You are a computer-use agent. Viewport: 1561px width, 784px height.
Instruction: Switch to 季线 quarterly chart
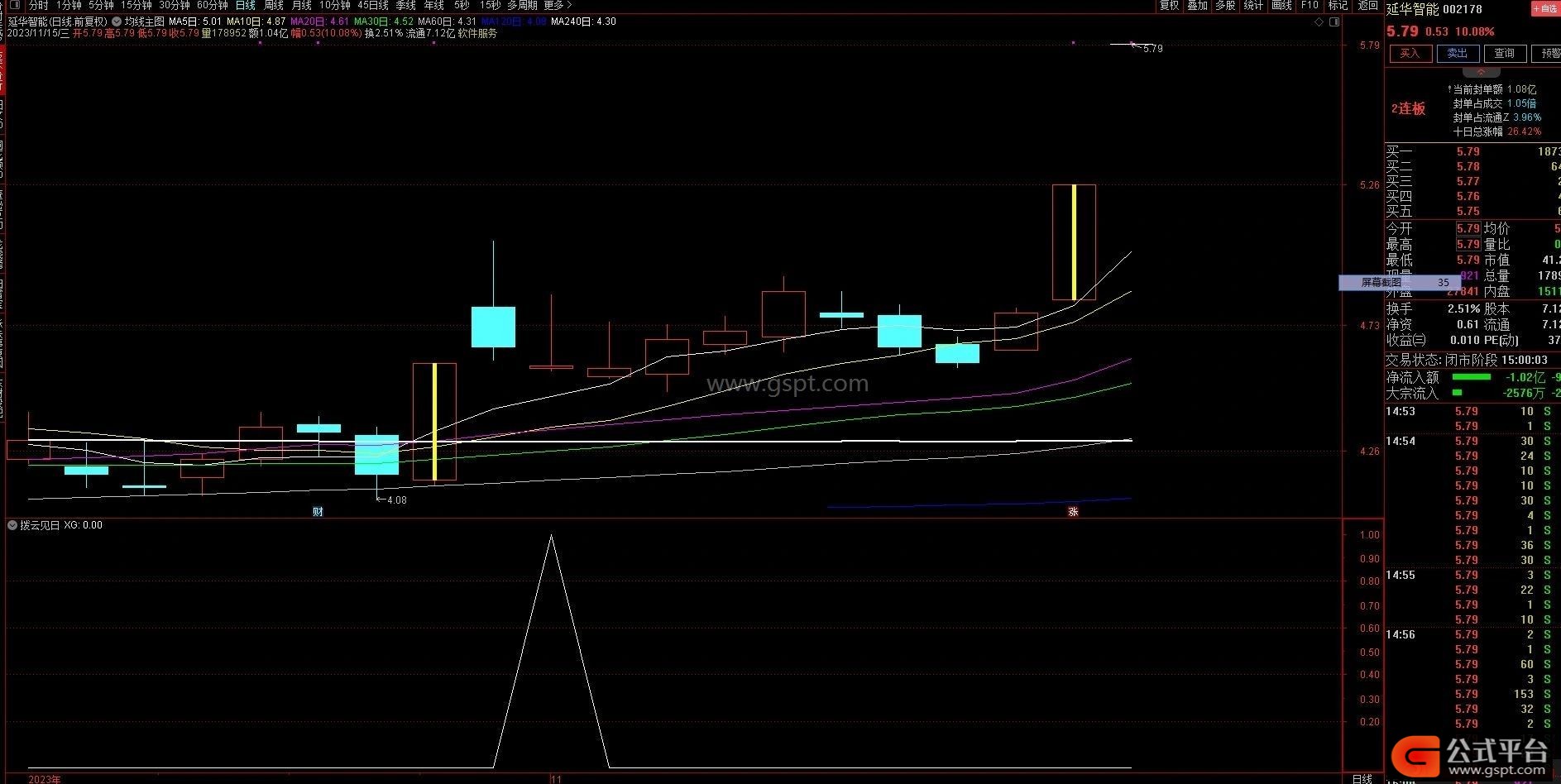pos(406,5)
